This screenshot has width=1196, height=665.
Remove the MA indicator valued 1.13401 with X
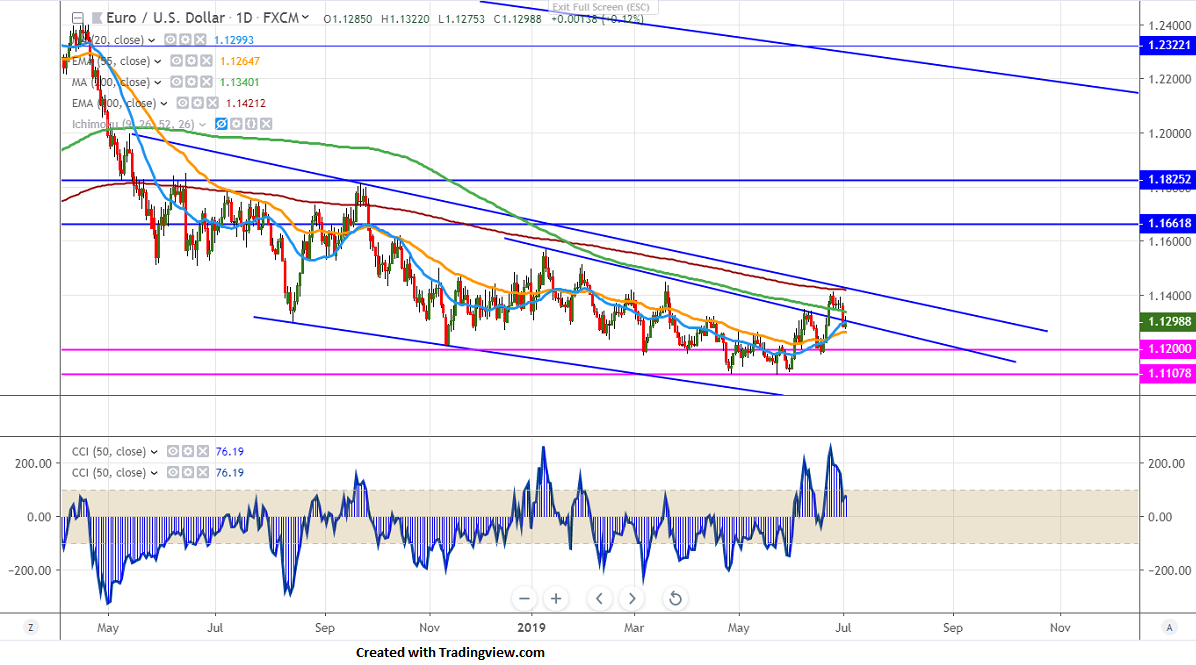pos(205,82)
